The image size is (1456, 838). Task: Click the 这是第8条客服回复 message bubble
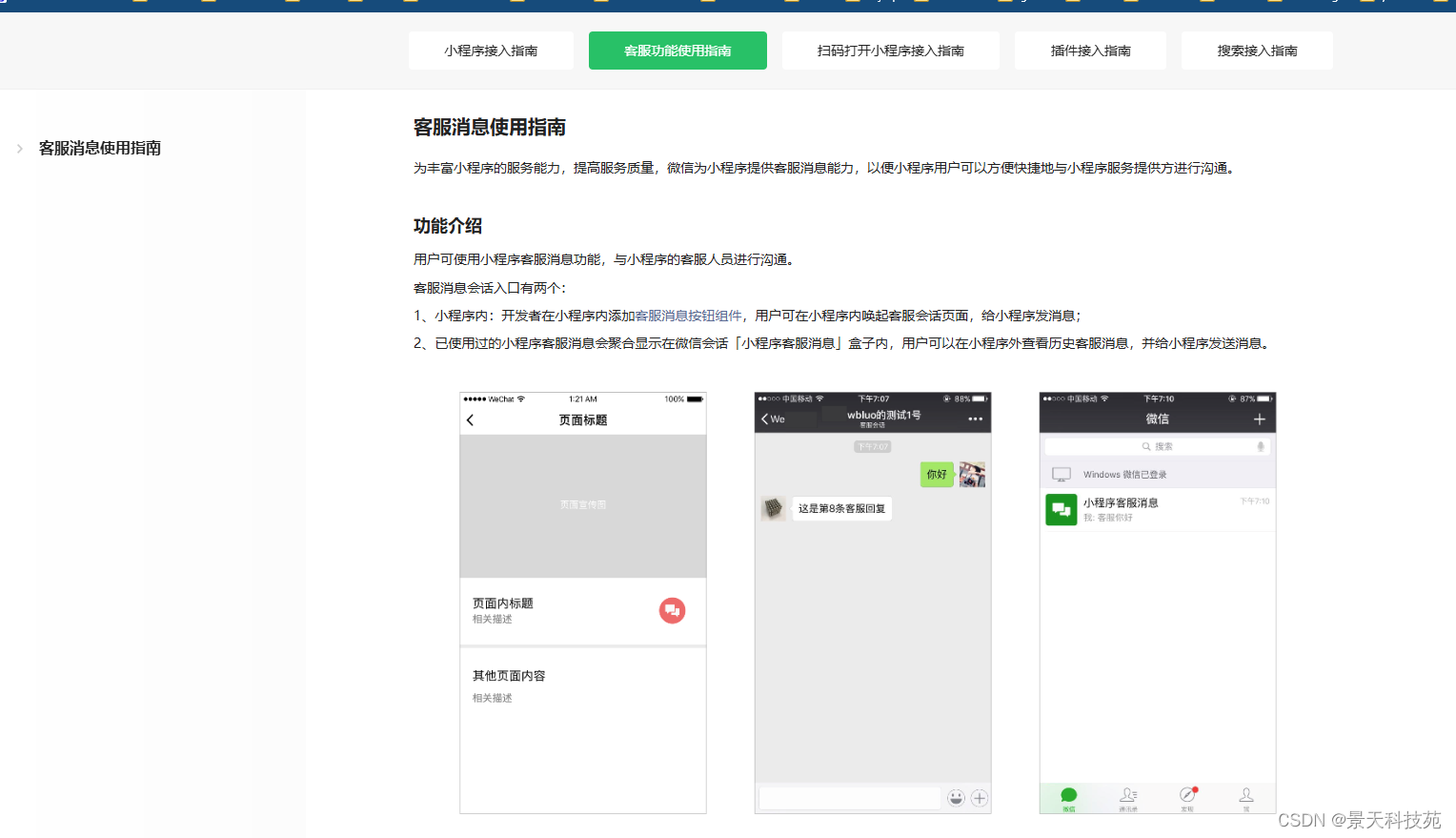click(841, 508)
